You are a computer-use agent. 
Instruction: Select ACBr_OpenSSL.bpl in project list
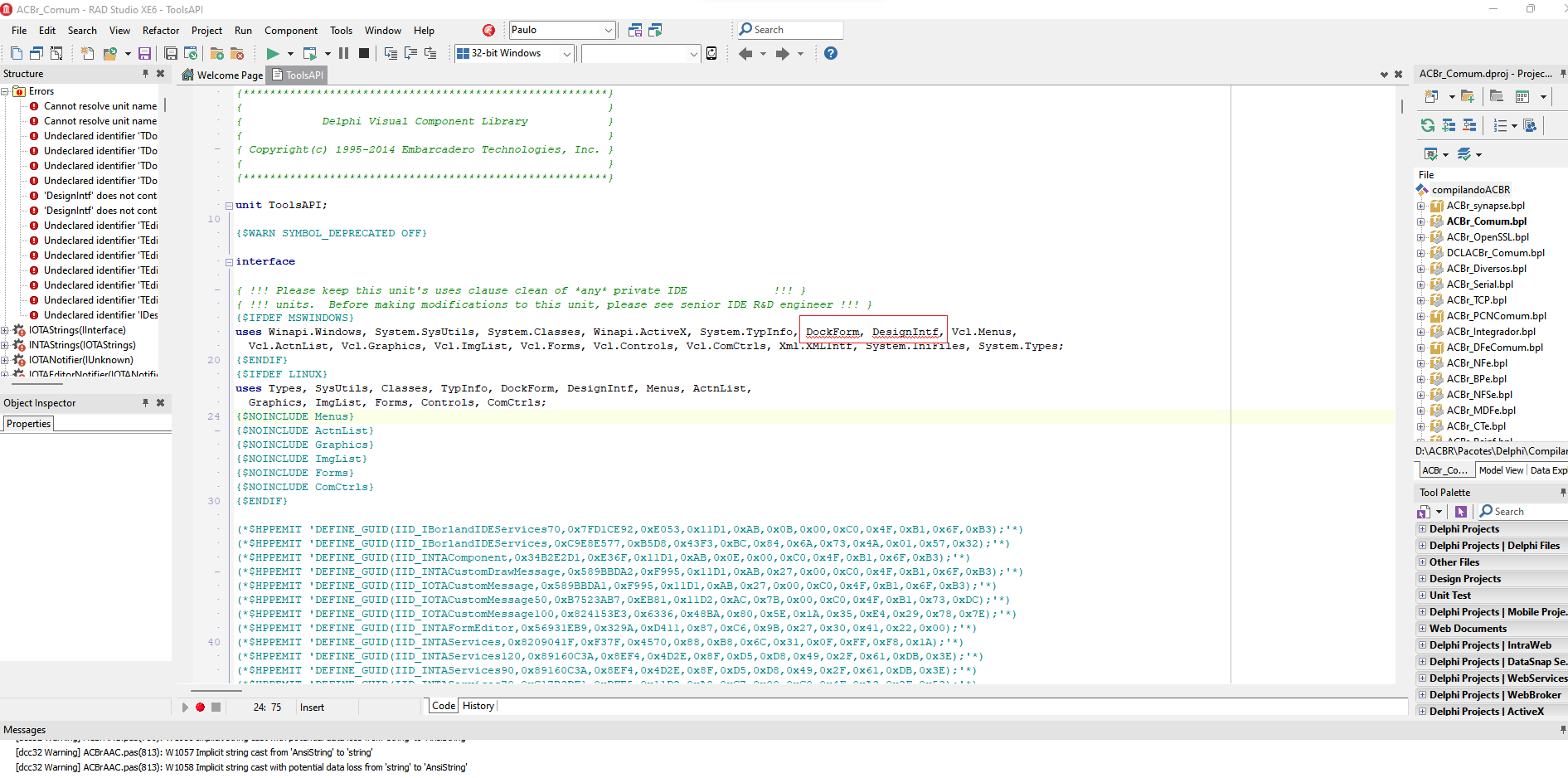click(x=1488, y=237)
